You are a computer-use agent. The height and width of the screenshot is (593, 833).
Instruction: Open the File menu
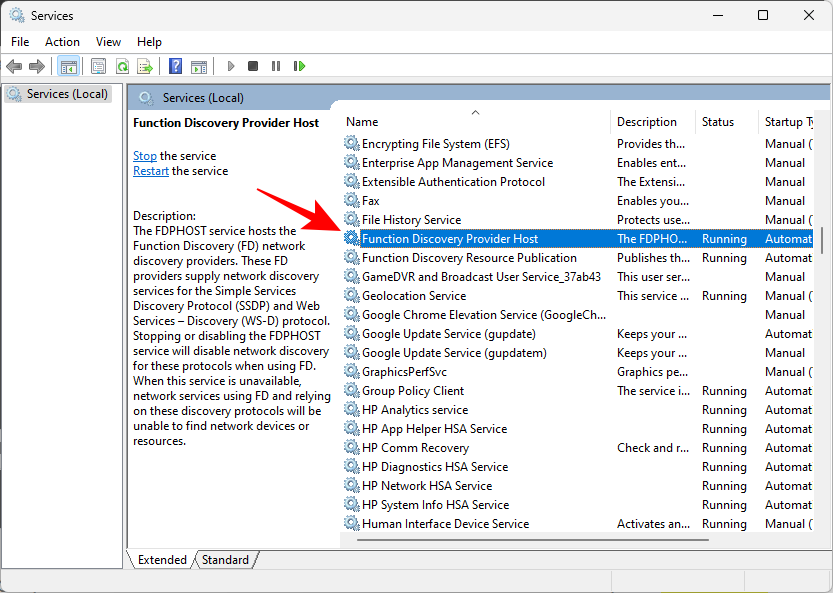[20, 41]
